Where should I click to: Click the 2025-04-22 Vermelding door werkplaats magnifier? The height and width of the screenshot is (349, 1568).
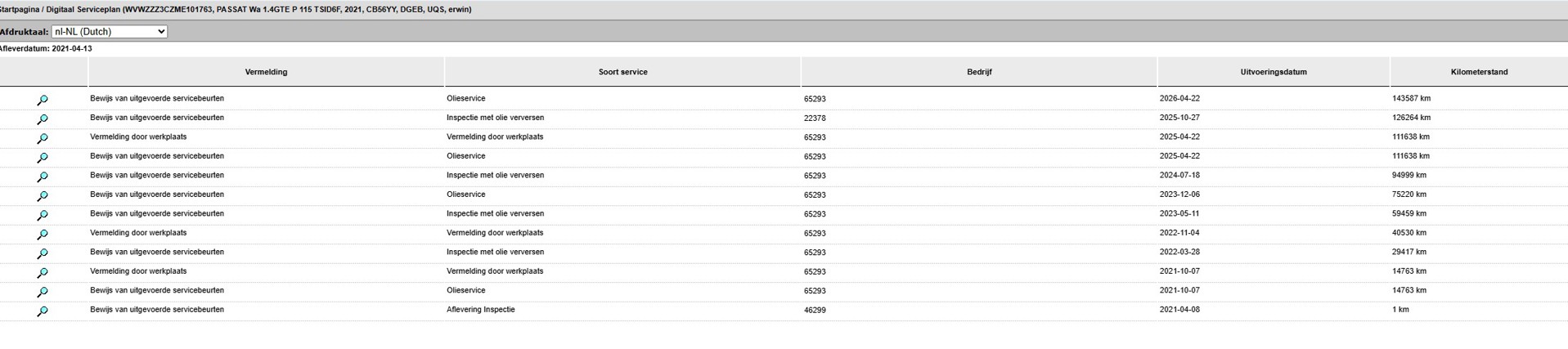(43, 139)
